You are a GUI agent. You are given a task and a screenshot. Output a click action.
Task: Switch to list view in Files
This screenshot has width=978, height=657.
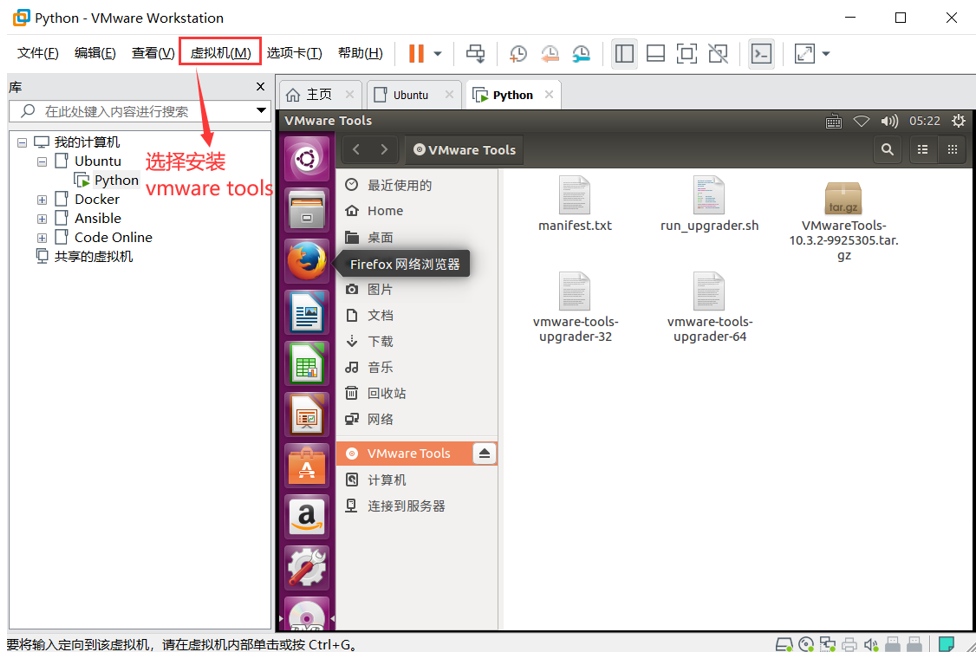[922, 150]
